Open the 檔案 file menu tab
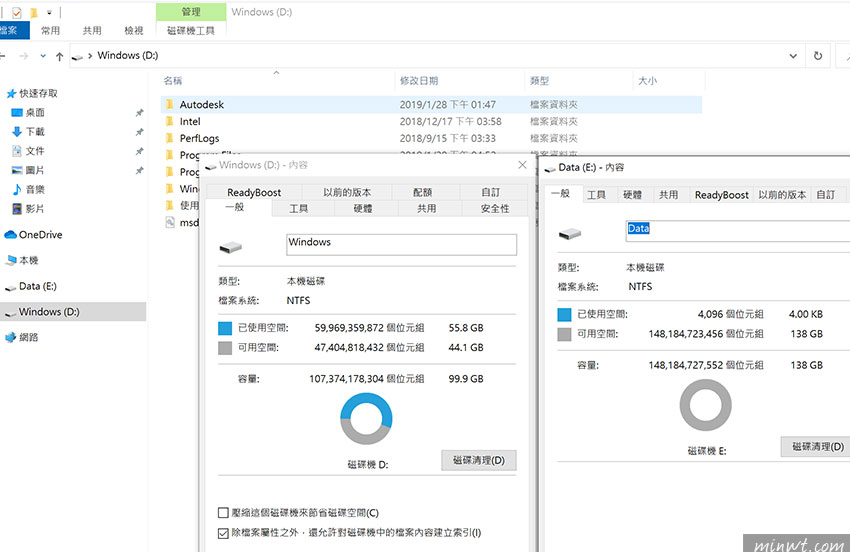The height and width of the screenshot is (552, 850). (x=10, y=30)
